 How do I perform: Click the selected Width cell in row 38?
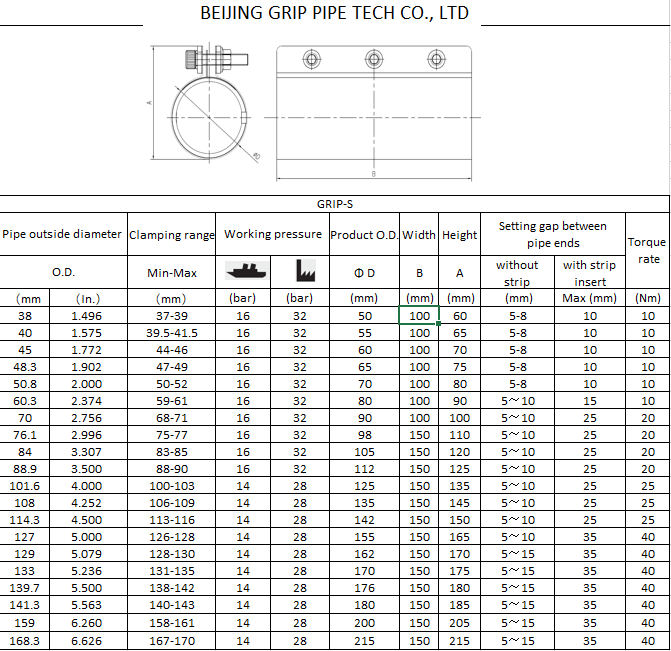pyautogui.click(x=419, y=315)
